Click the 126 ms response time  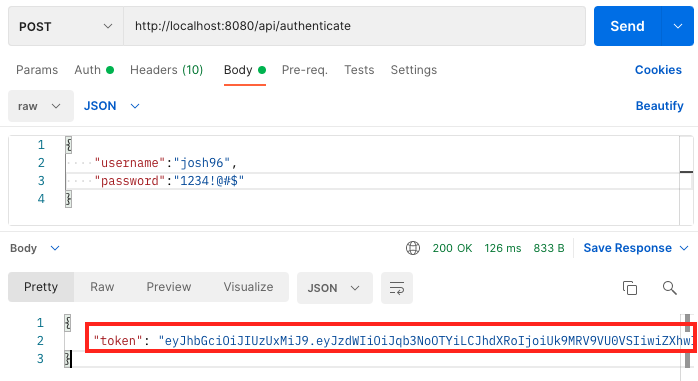click(x=503, y=248)
